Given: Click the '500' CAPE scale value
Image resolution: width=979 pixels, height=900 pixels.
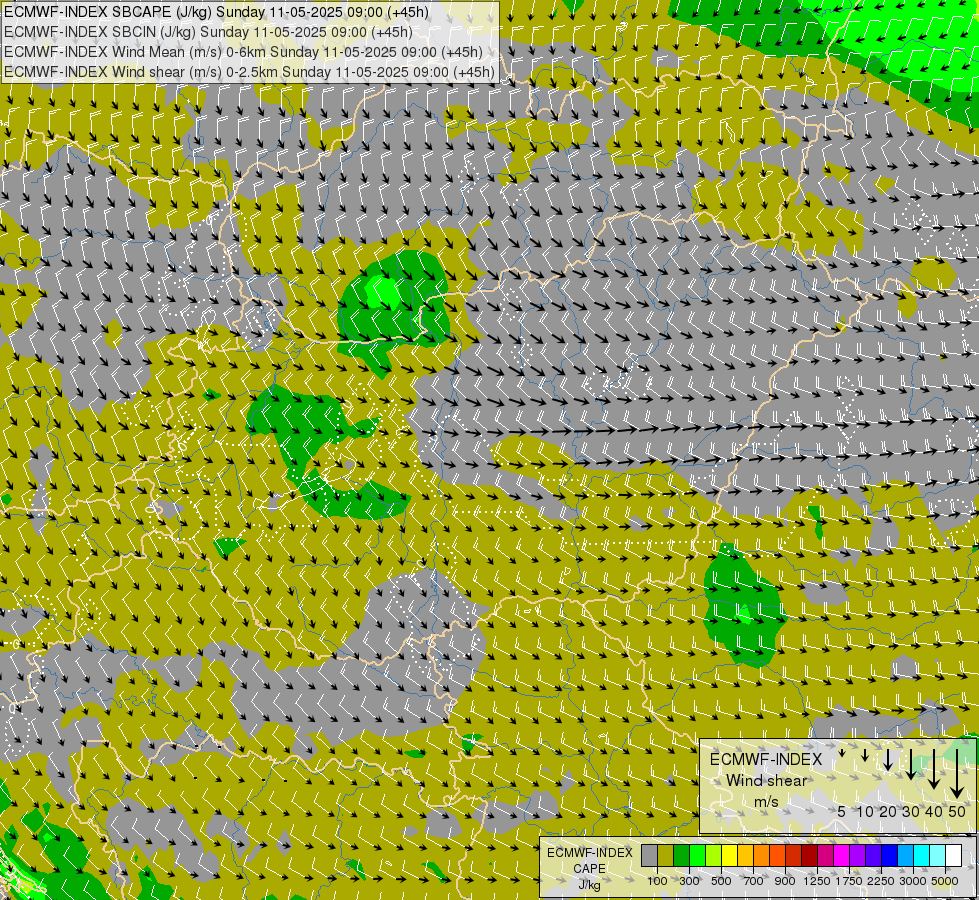Looking at the screenshot, I should coord(721,881).
